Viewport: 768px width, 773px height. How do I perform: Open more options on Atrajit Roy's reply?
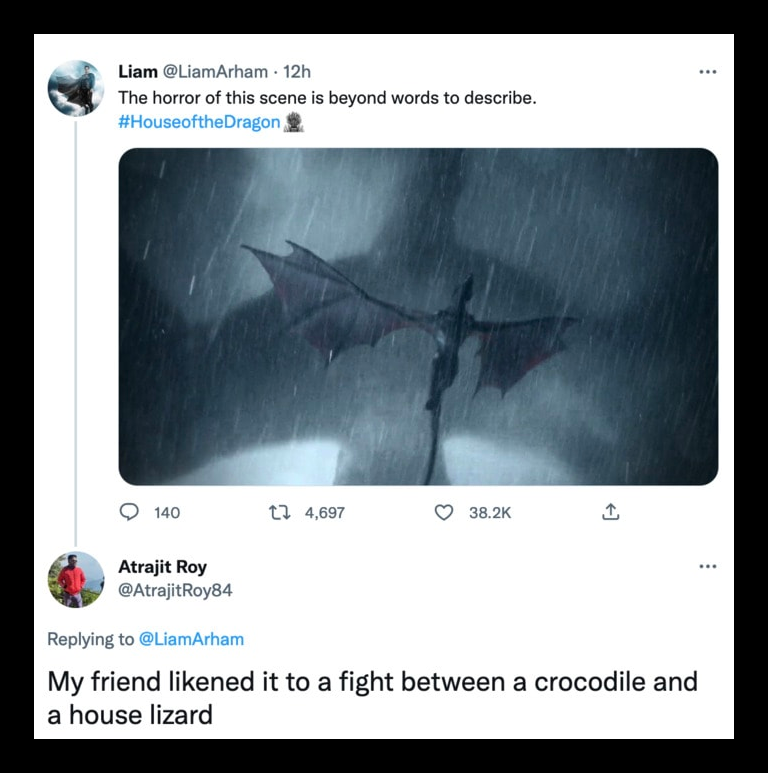[x=708, y=566]
